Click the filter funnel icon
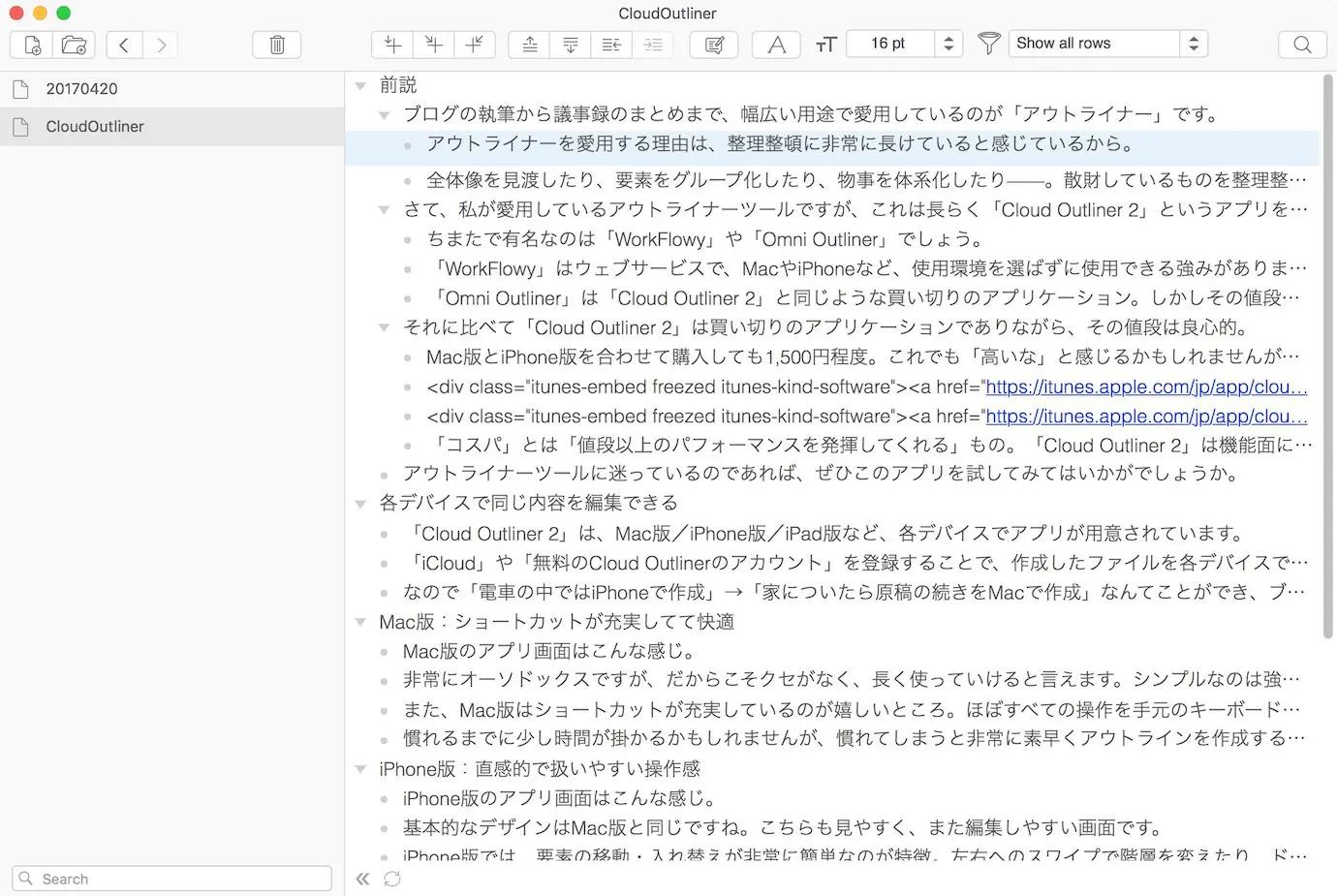 (988, 44)
